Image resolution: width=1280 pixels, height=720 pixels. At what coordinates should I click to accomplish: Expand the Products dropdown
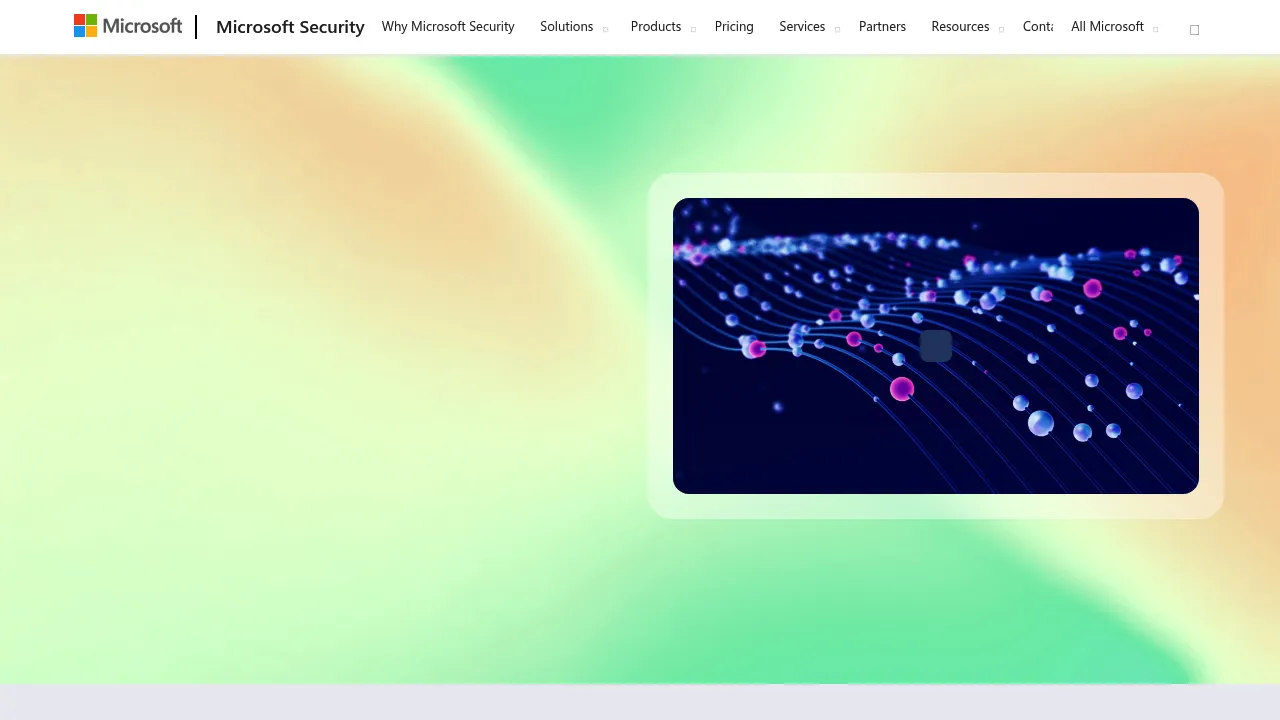pyautogui.click(x=663, y=26)
